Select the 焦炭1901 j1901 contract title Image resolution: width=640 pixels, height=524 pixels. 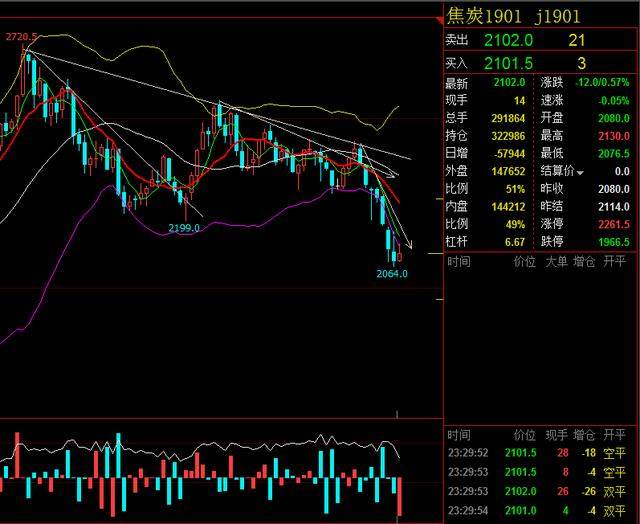(513, 16)
